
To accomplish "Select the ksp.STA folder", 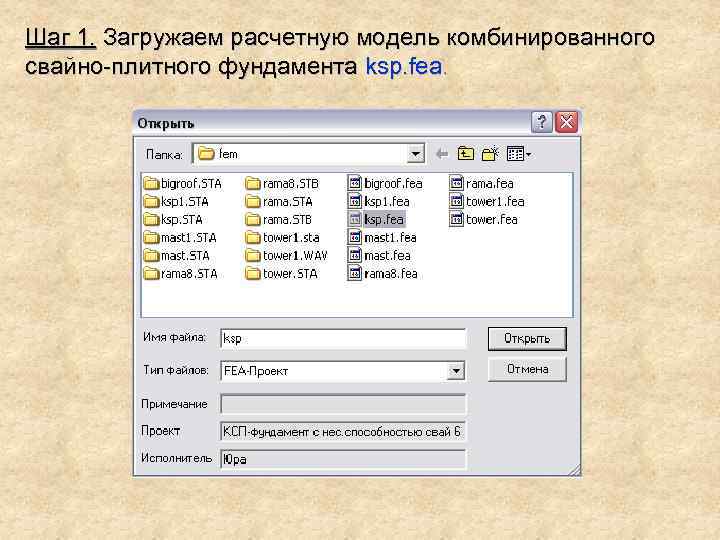I will (x=173, y=219).
